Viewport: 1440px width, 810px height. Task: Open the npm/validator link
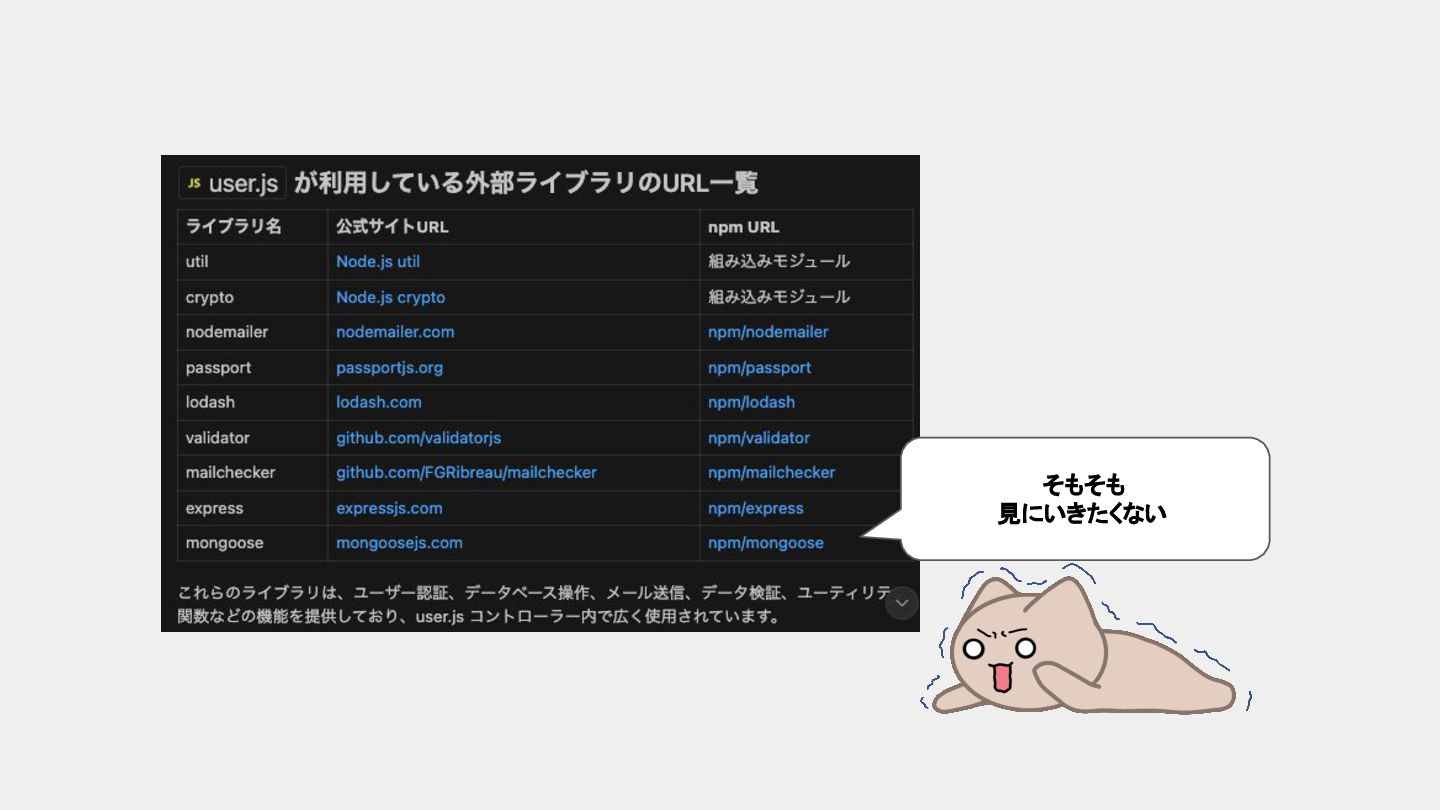[759, 438]
